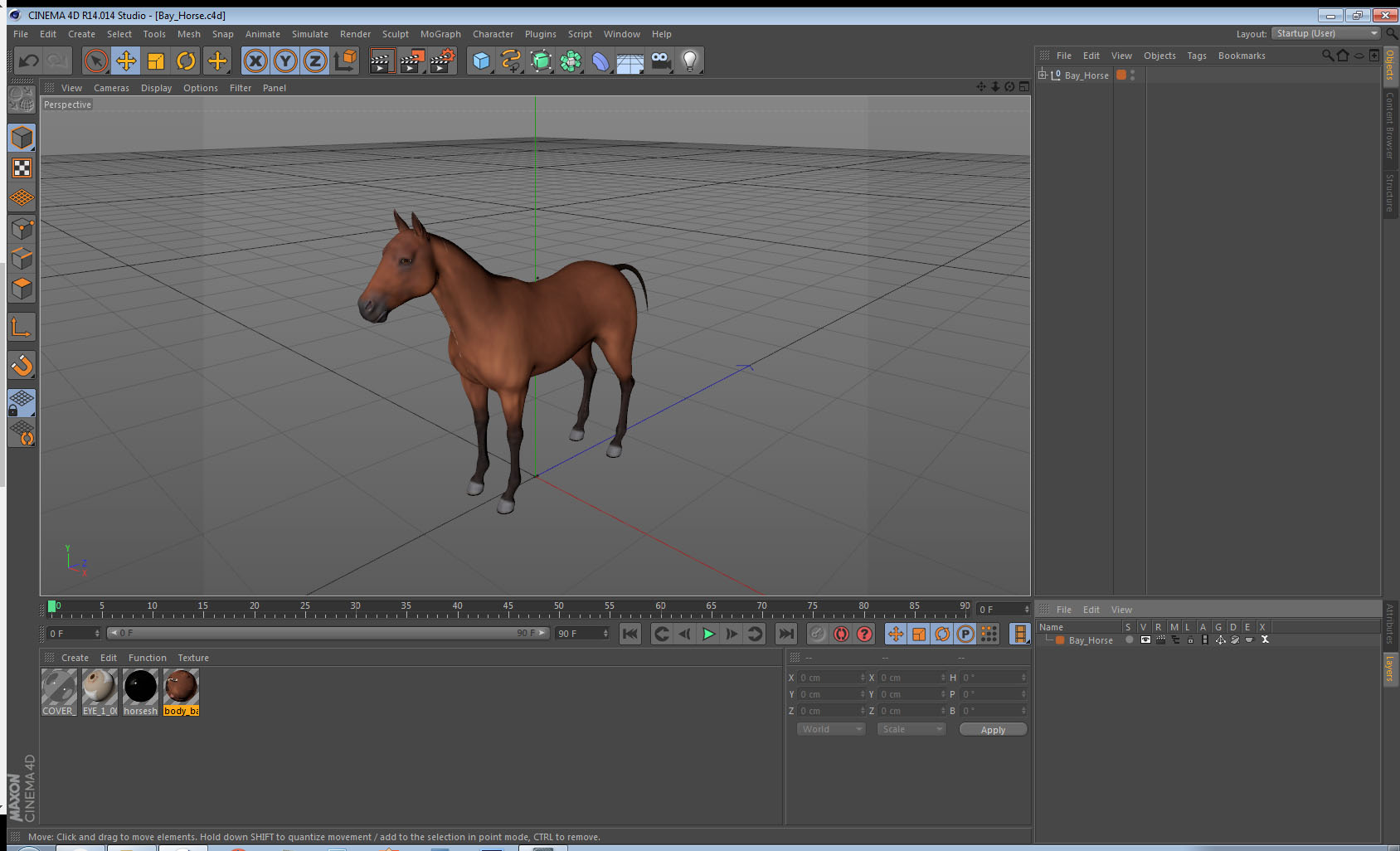Open Material Manager Create menu

coord(75,658)
